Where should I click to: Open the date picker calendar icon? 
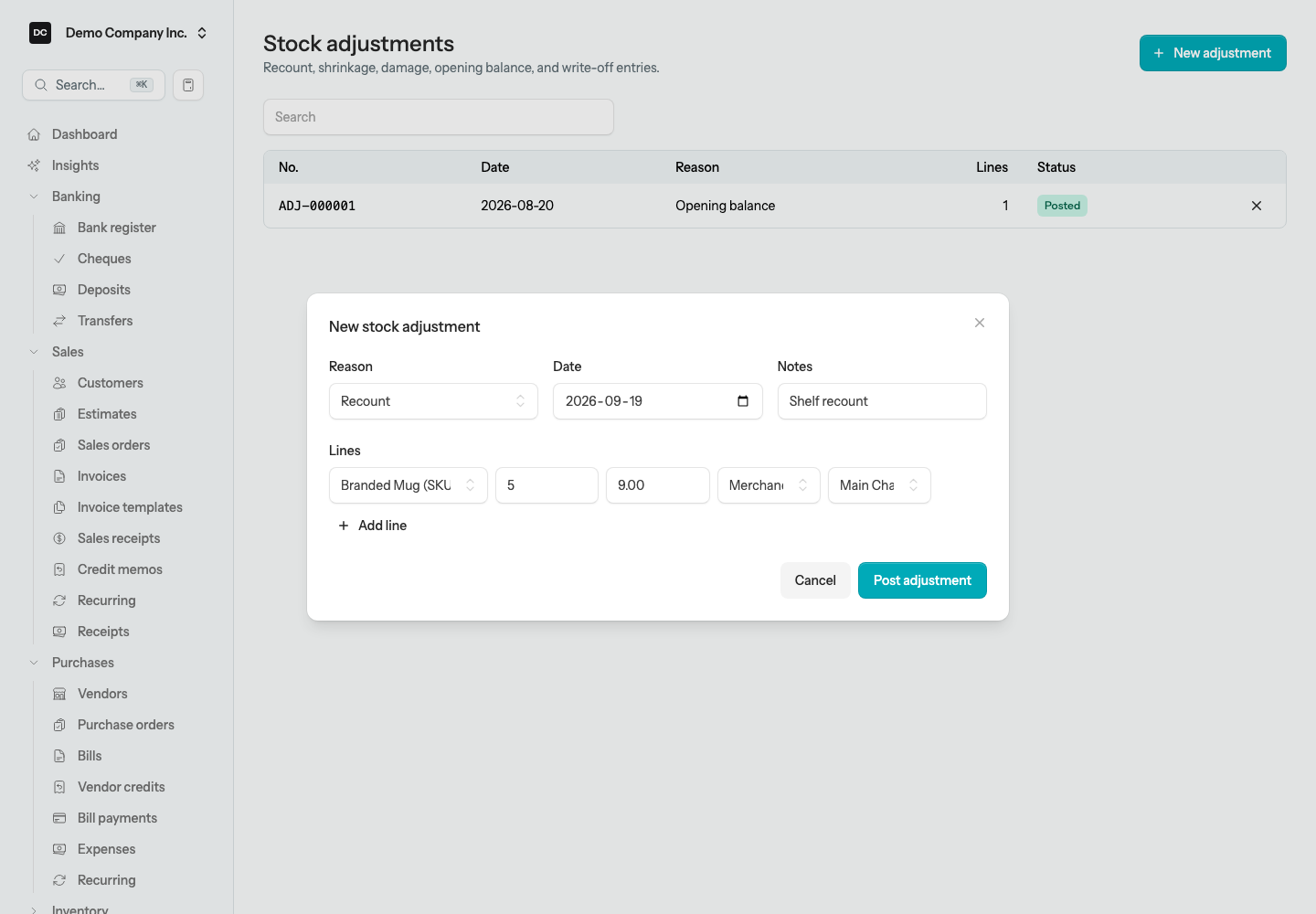[x=743, y=401]
